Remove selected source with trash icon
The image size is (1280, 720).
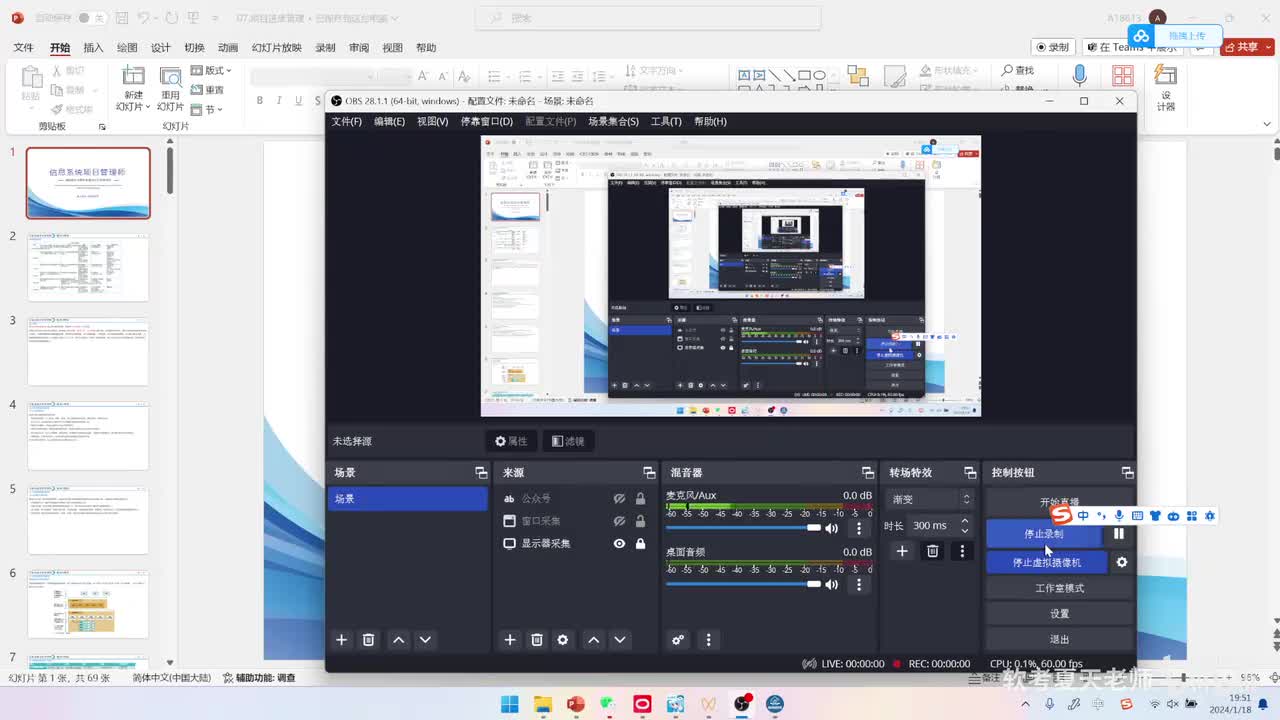(537, 640)
